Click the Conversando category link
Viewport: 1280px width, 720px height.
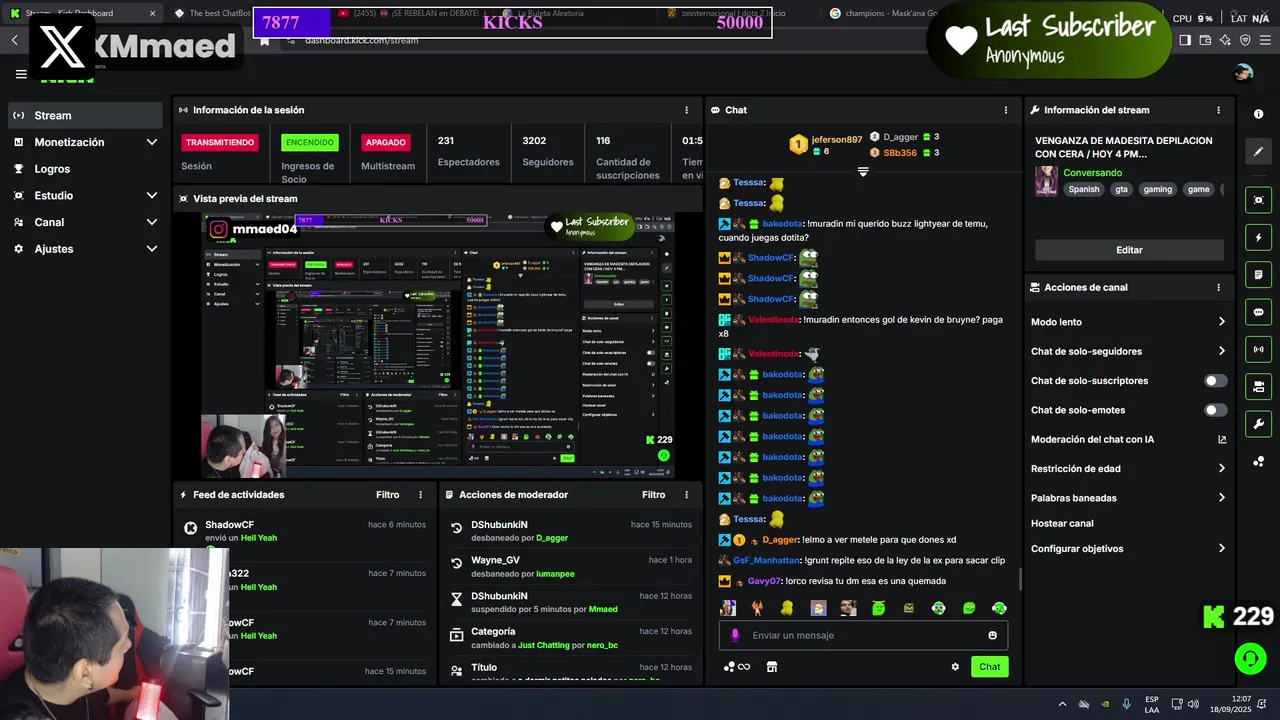1092,173
